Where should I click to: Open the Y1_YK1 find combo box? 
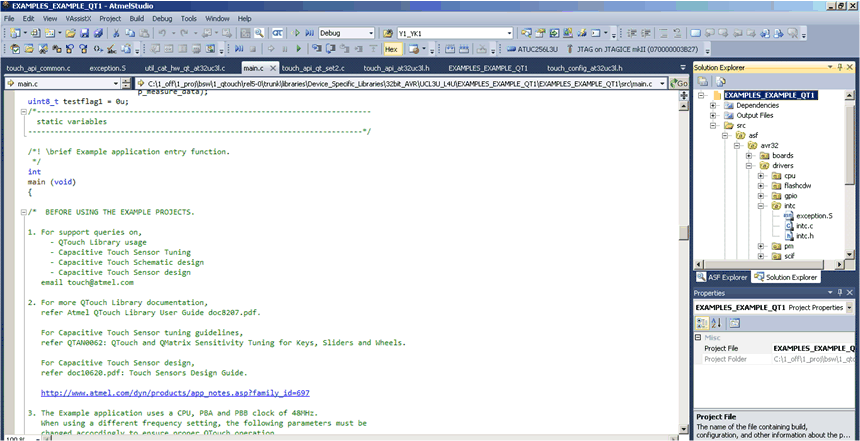click(509, 33)
